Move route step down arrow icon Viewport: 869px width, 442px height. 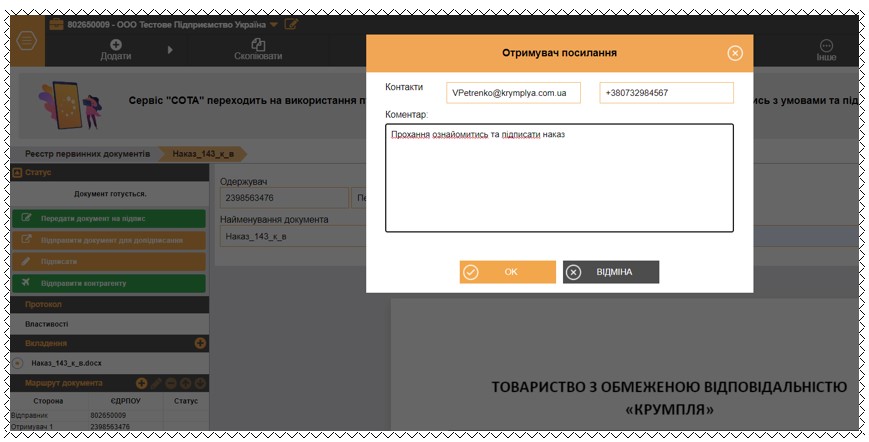point(200,383)
